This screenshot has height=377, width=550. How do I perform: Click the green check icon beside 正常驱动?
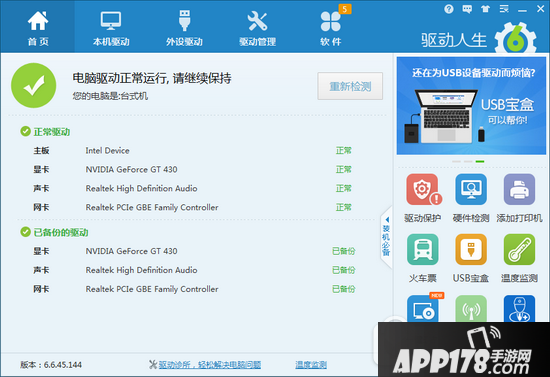pyautogui.click(x=25, y=132)
